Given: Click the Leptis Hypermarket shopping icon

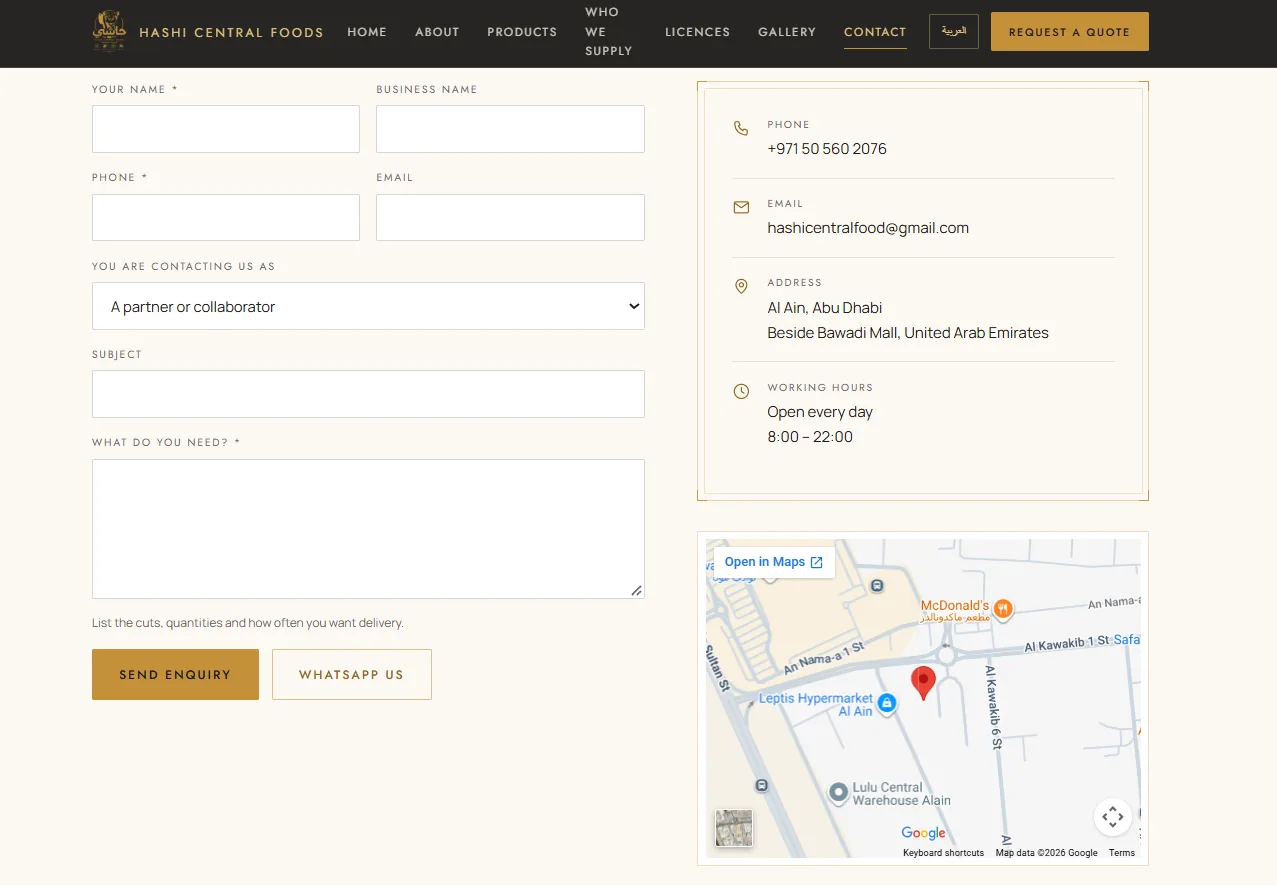Looking at the screenshot, I should pos(886,704).
